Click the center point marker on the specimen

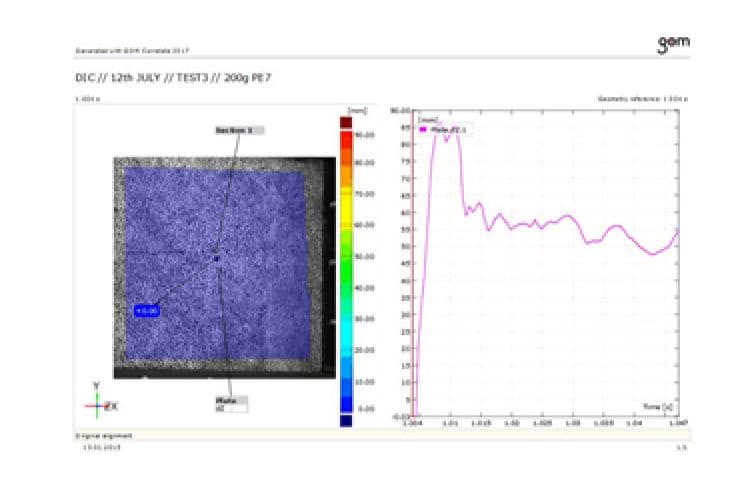click(215, 259)
